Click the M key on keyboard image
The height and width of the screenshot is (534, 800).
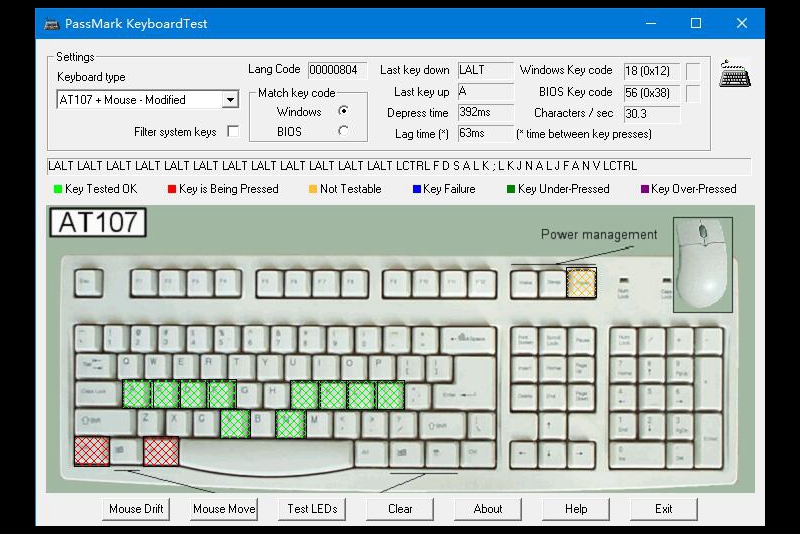tap(319, 422)
